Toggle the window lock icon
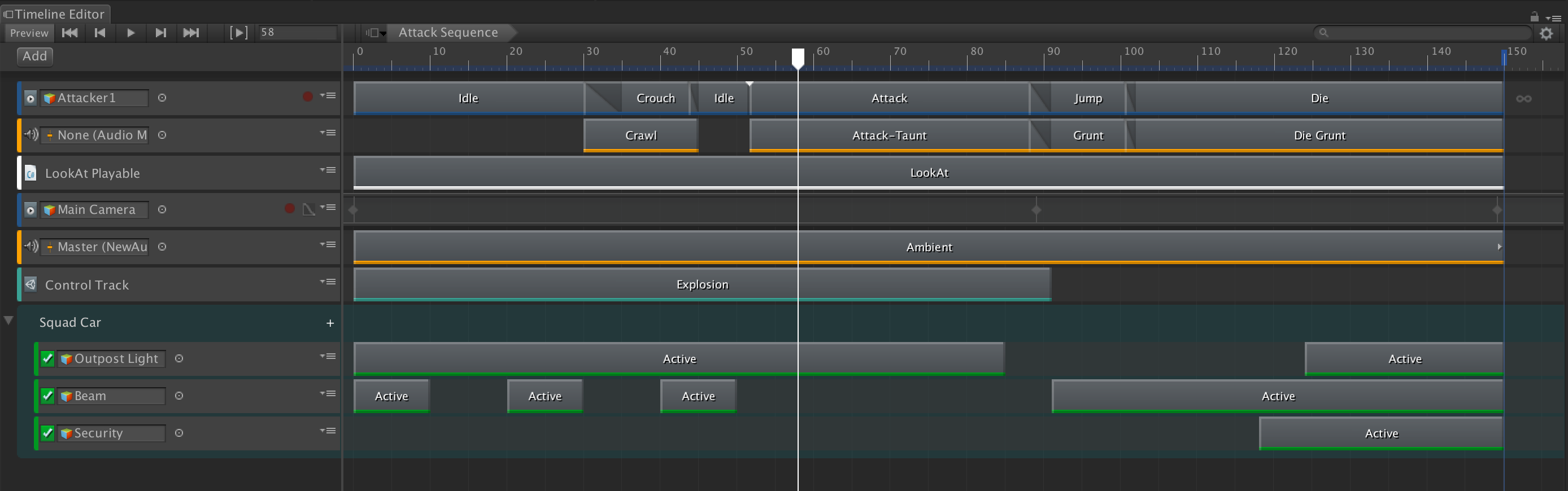 [1535, 17]
